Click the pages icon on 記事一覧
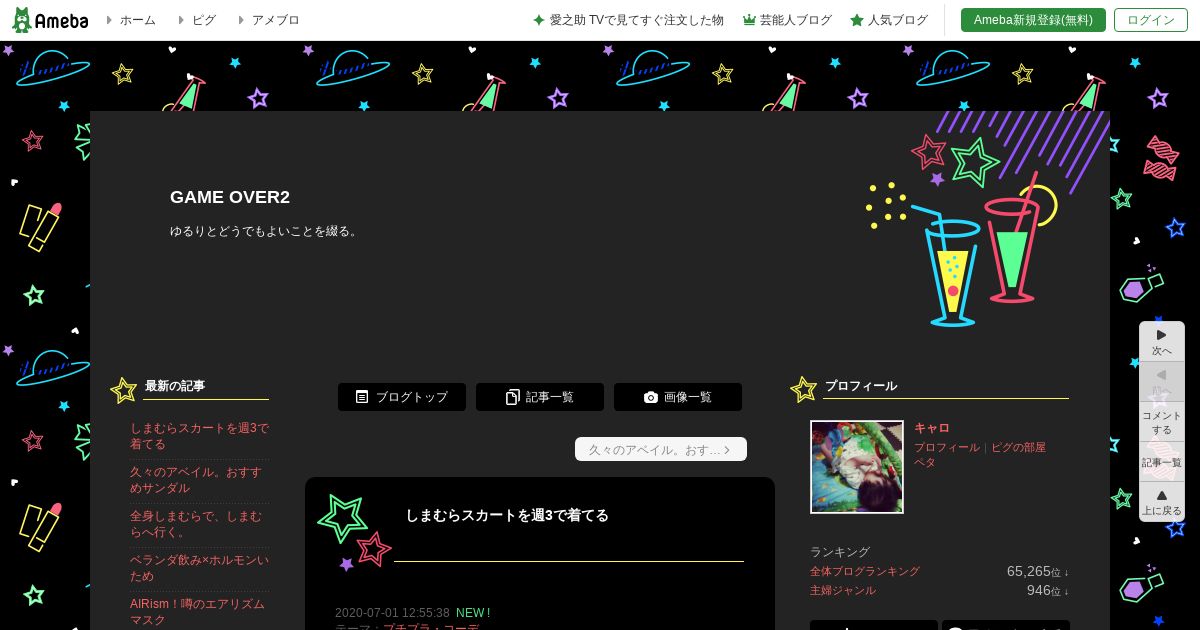Image resolution: width=1200 pixels, height=630 pixels. pos(513,397)
